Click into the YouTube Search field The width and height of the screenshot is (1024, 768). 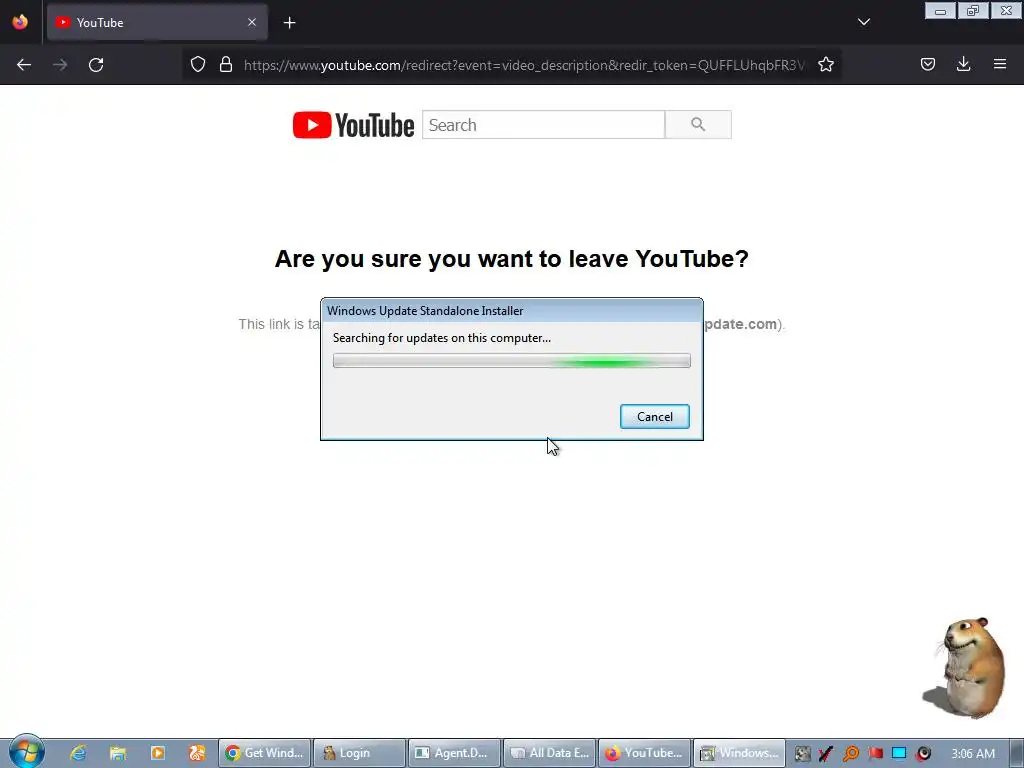(543, 125)
